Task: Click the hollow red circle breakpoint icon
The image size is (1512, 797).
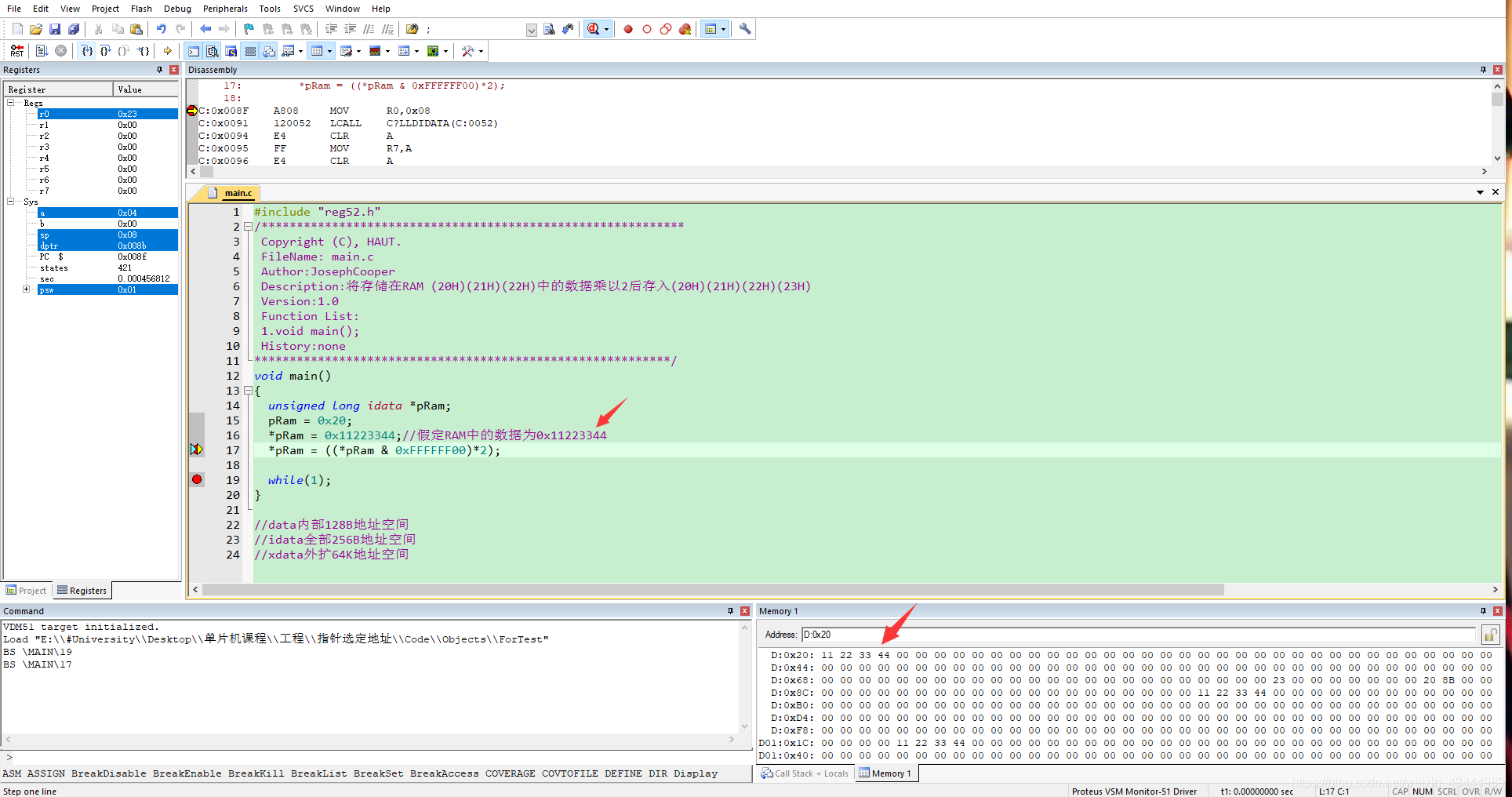Action: (x=647, y=29)
